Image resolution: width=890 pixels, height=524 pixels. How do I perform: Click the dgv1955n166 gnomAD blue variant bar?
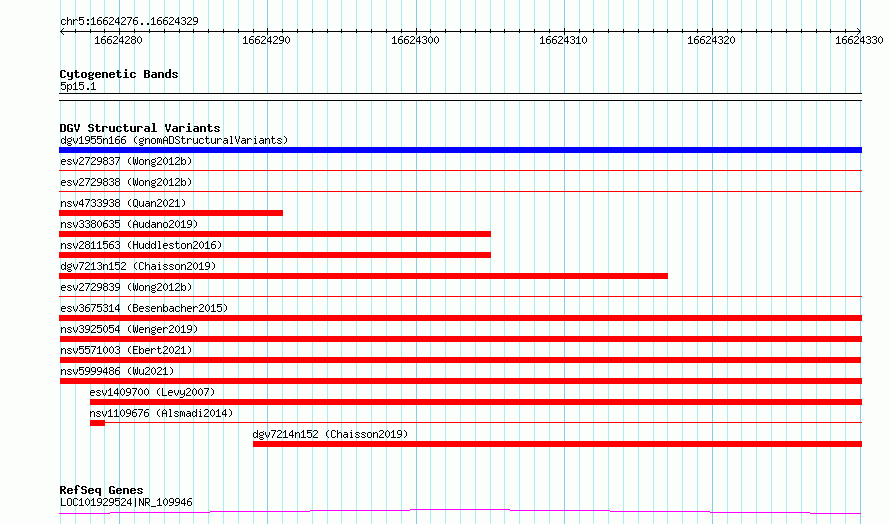460,150
